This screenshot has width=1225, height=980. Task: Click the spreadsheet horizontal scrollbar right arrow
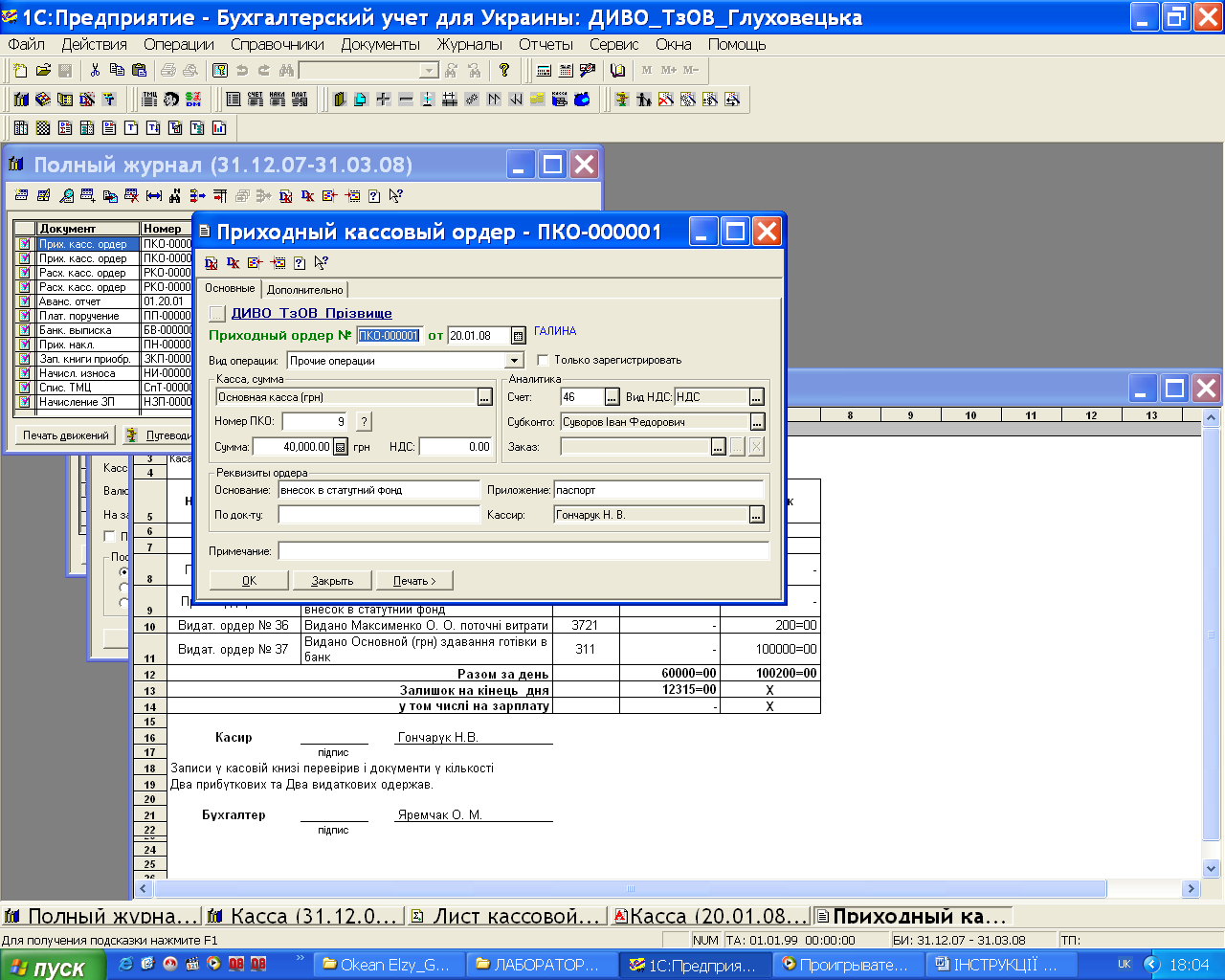click(x=1192, y=889)
